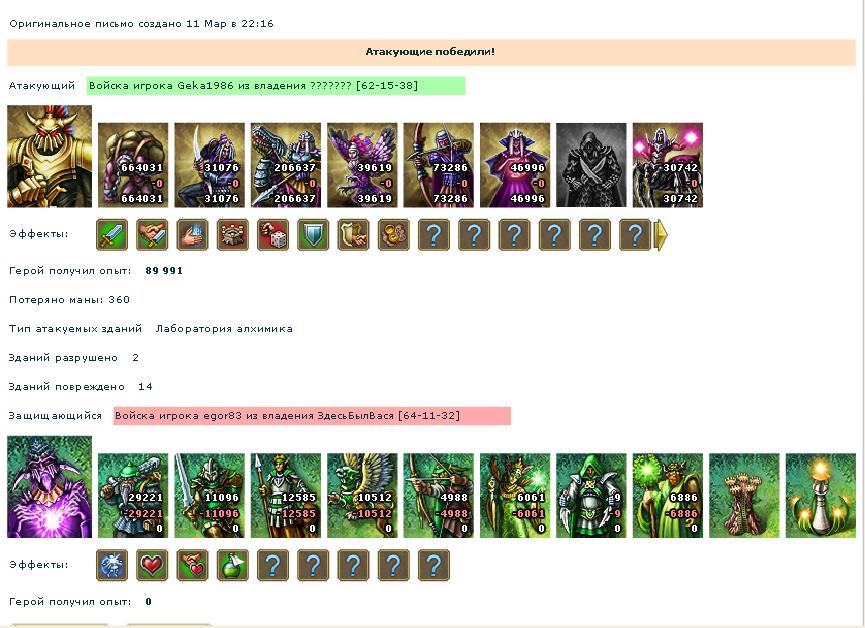Click the red fist and dice effect
The image size is (865, 628).
click(273, 235)
